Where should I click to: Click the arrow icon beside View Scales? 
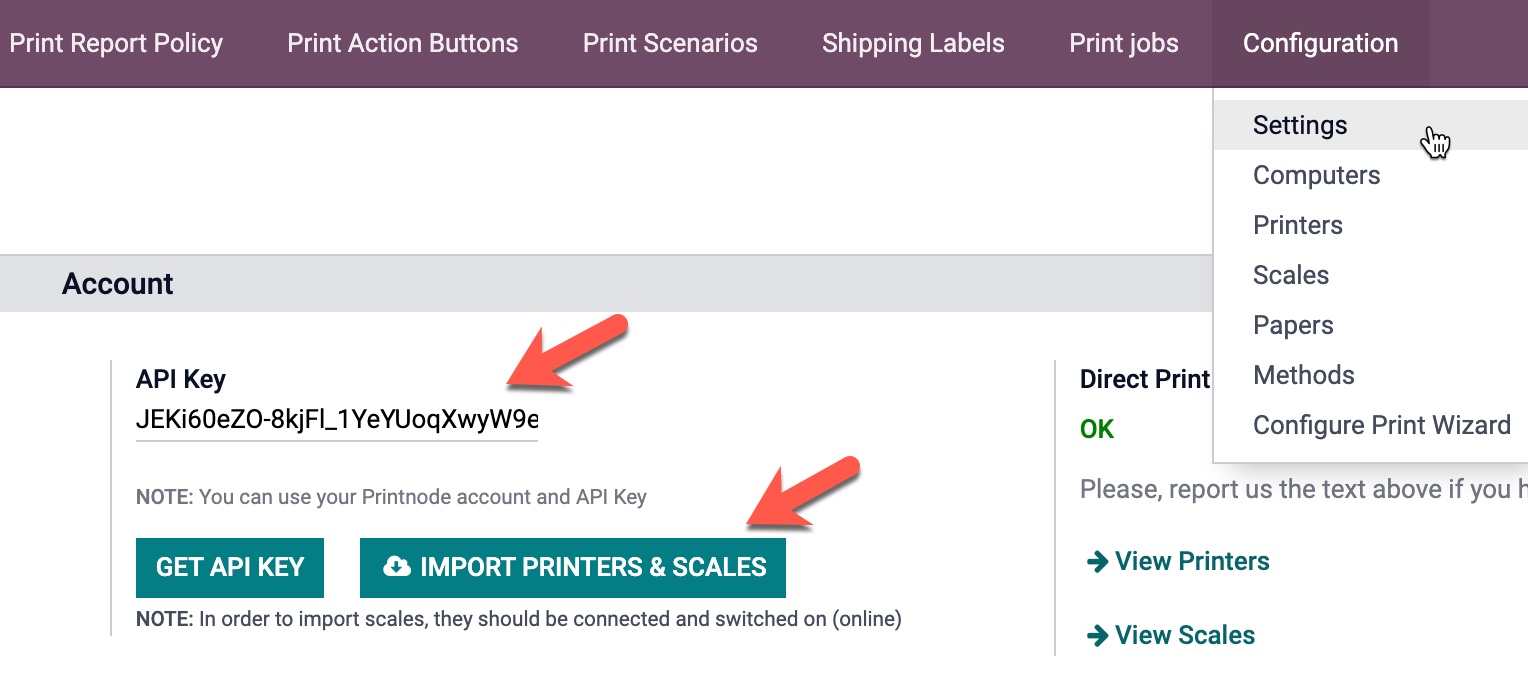click(1098, 635)
